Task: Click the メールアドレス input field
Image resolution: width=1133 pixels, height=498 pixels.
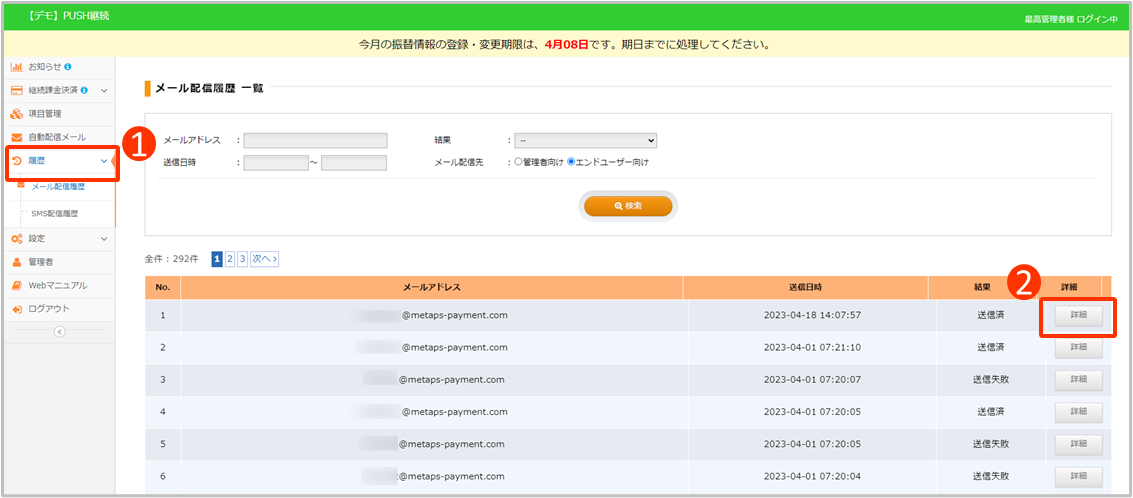Action: tap(315, 140)
